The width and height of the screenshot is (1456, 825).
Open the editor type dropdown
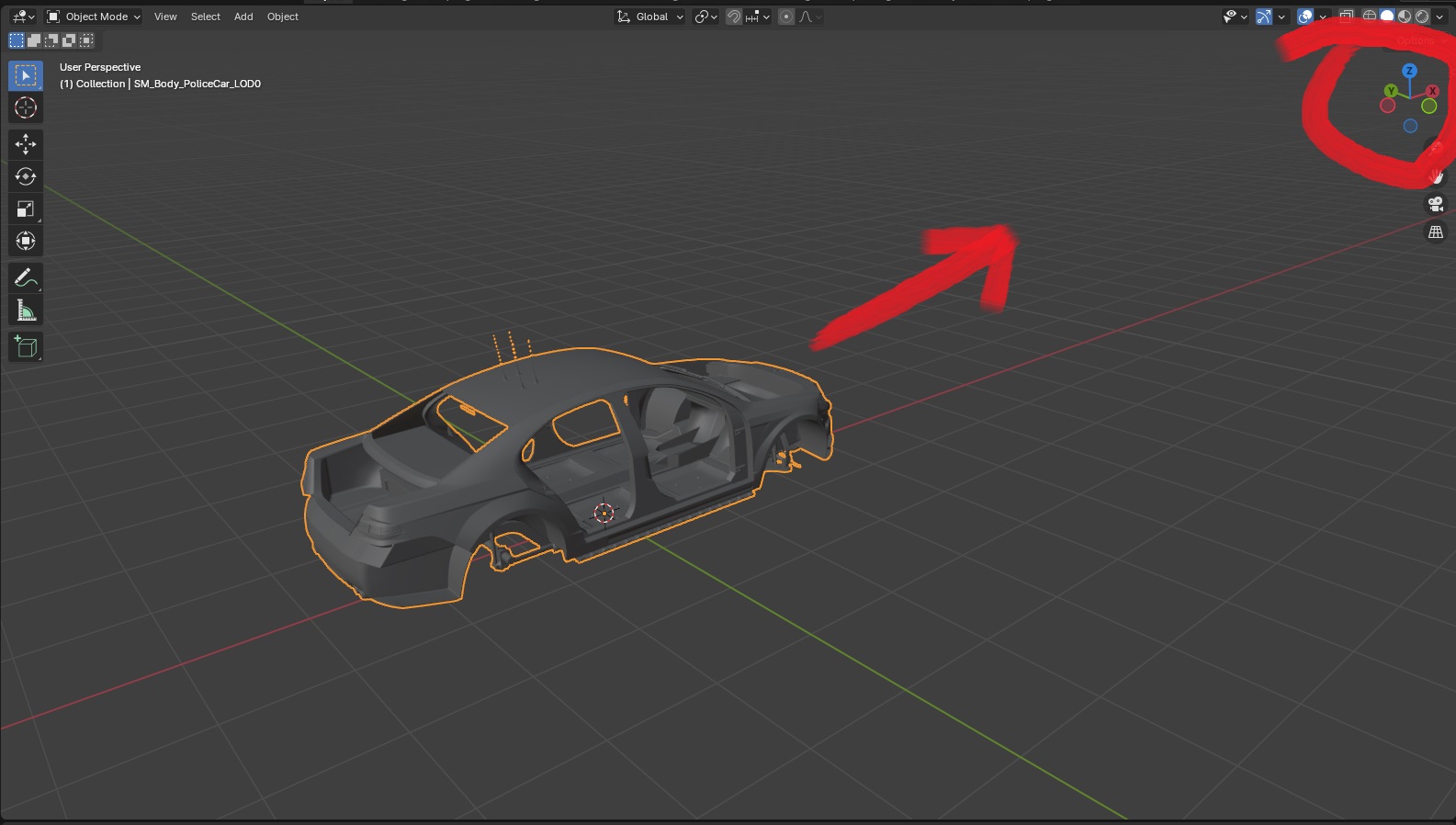coord(23,17)
